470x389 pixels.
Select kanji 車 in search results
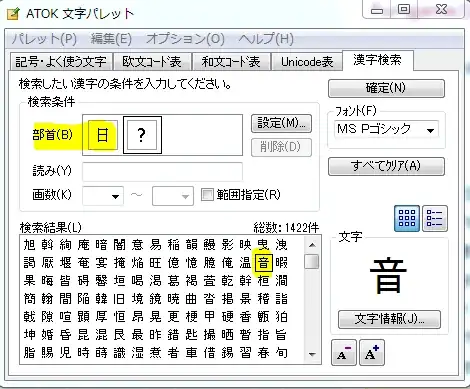pyautogui.click(x=191, y=353)
